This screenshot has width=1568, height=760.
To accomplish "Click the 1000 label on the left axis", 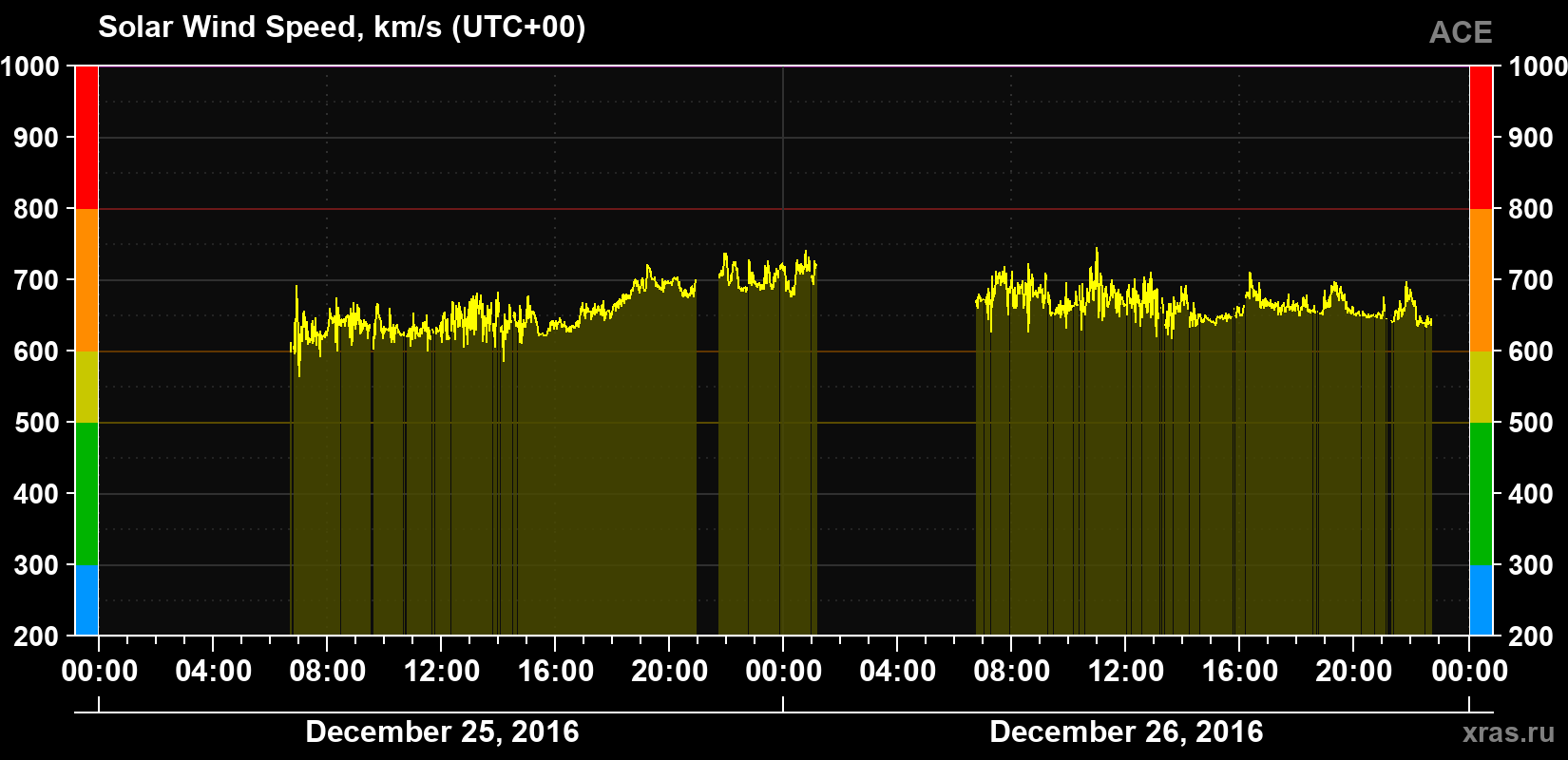I will point(30,66).
